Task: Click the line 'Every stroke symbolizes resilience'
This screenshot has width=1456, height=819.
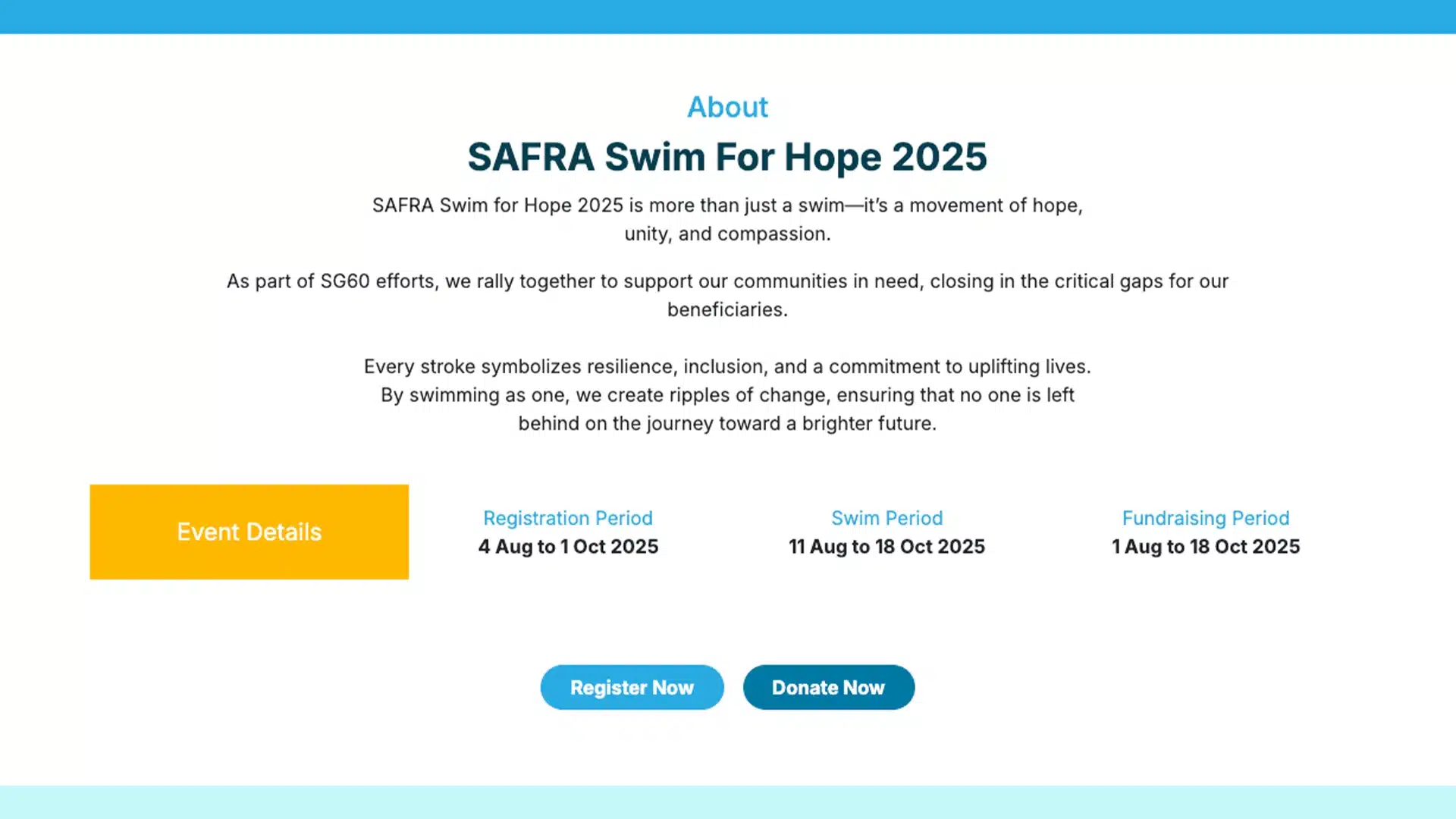Action: (727, 367)
